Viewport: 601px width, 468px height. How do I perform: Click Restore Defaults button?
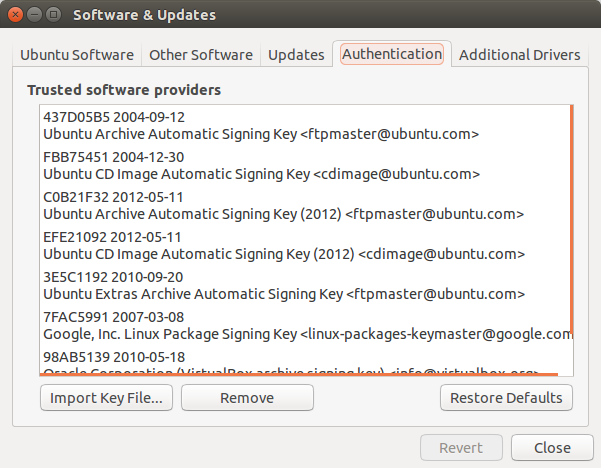pyautogui.click(x=506, y=398)
